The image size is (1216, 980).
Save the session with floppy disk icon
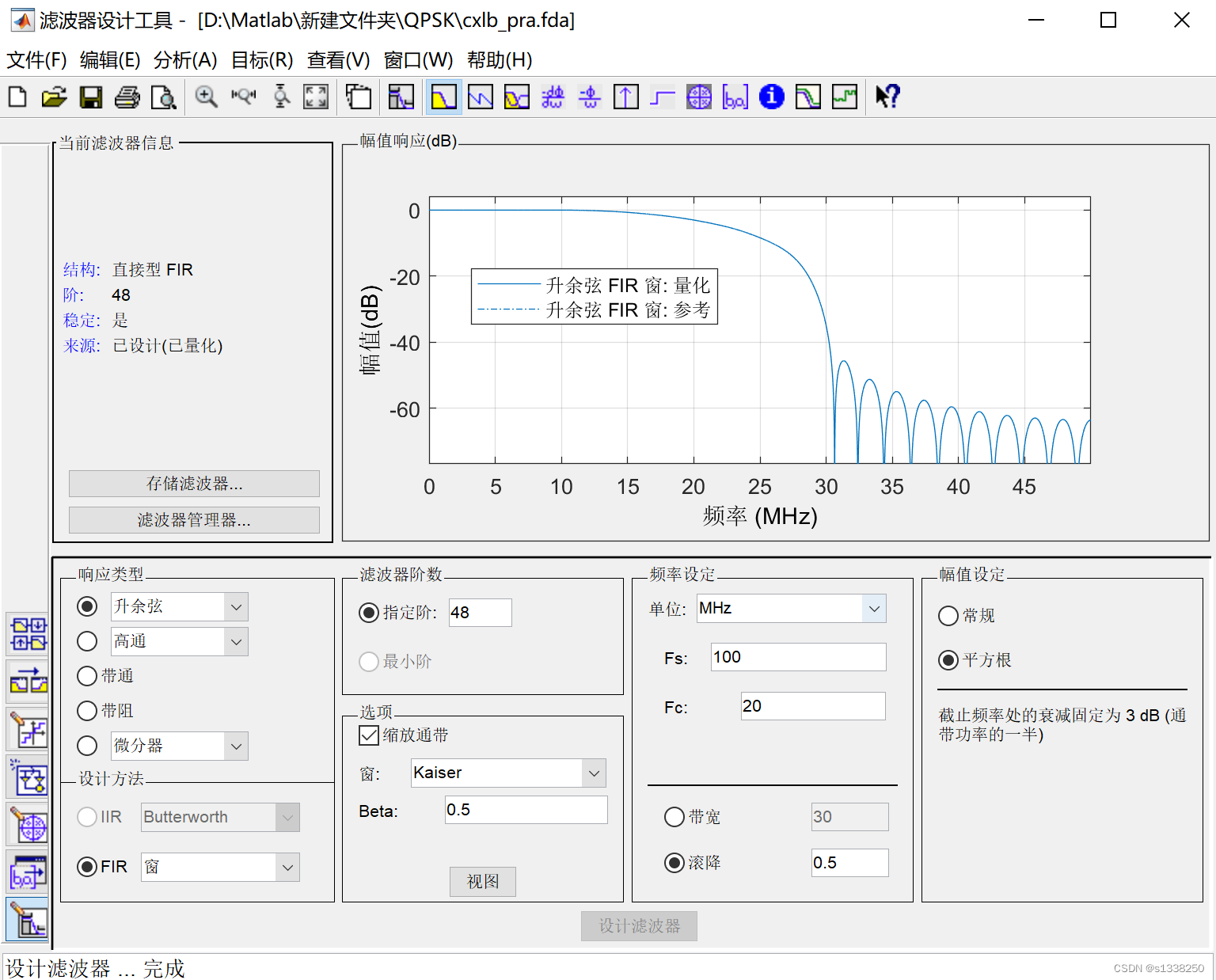tap(91, 97)
